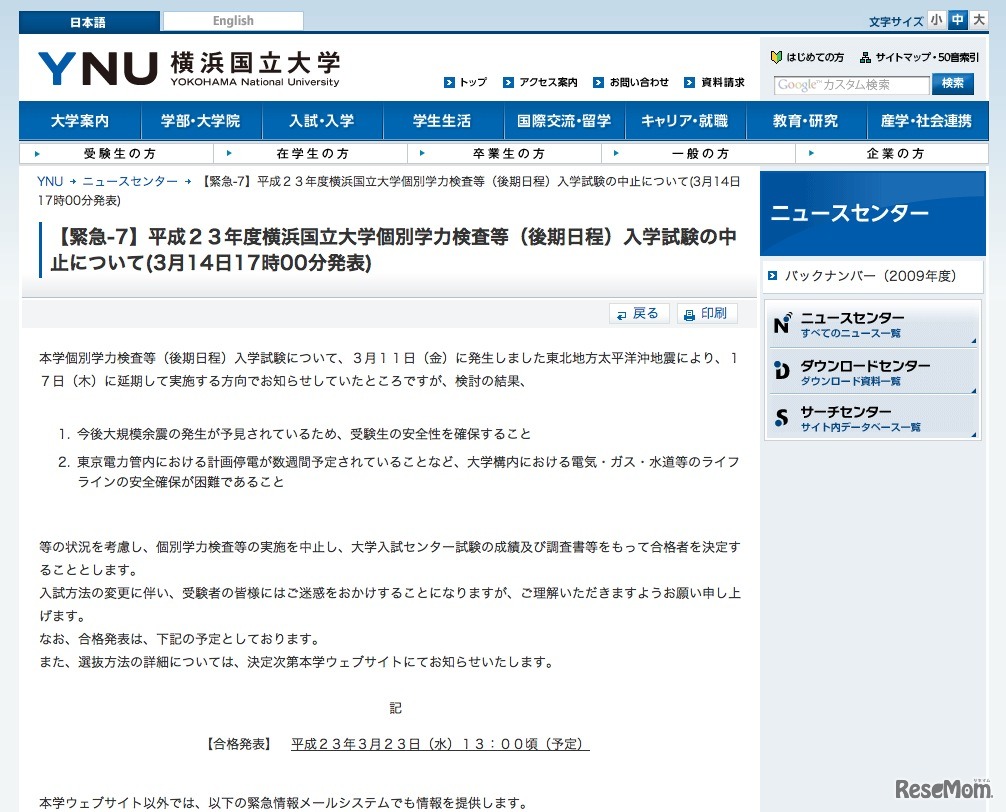1006x812 pixels.
Task: Open the 入試・入学 menu
Action: tap(321, 120)
